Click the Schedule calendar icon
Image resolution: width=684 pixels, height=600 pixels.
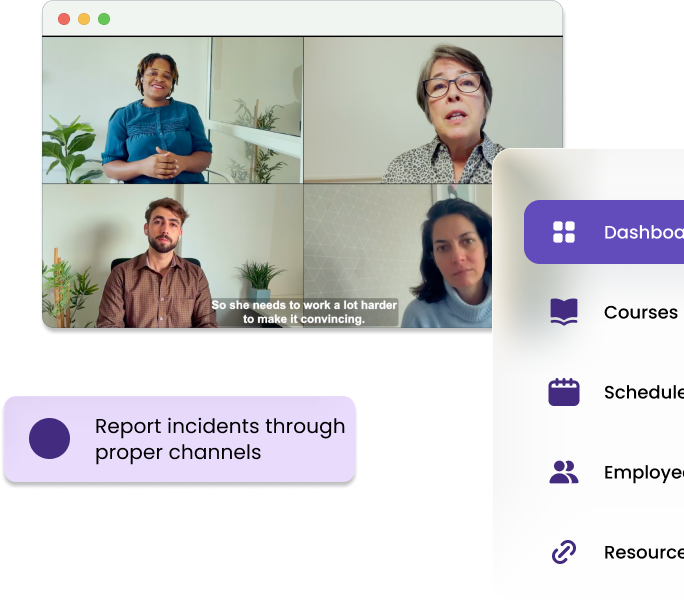[x=564, y=392]
